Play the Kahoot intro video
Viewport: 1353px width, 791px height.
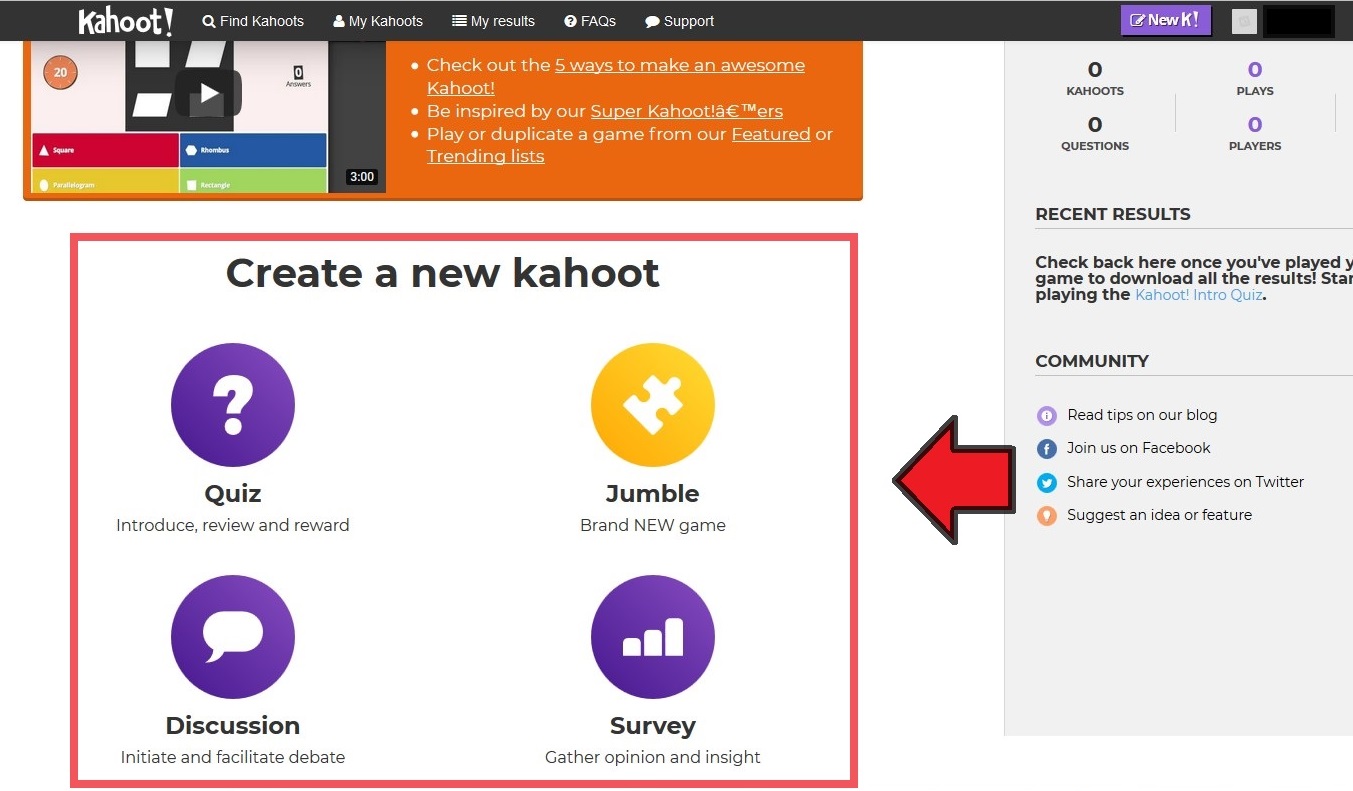click(208, 94)
